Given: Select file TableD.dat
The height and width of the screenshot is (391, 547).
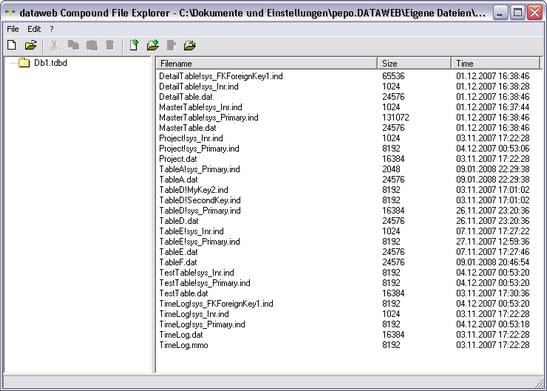Looking at the screenshot, I should (179, 221).
